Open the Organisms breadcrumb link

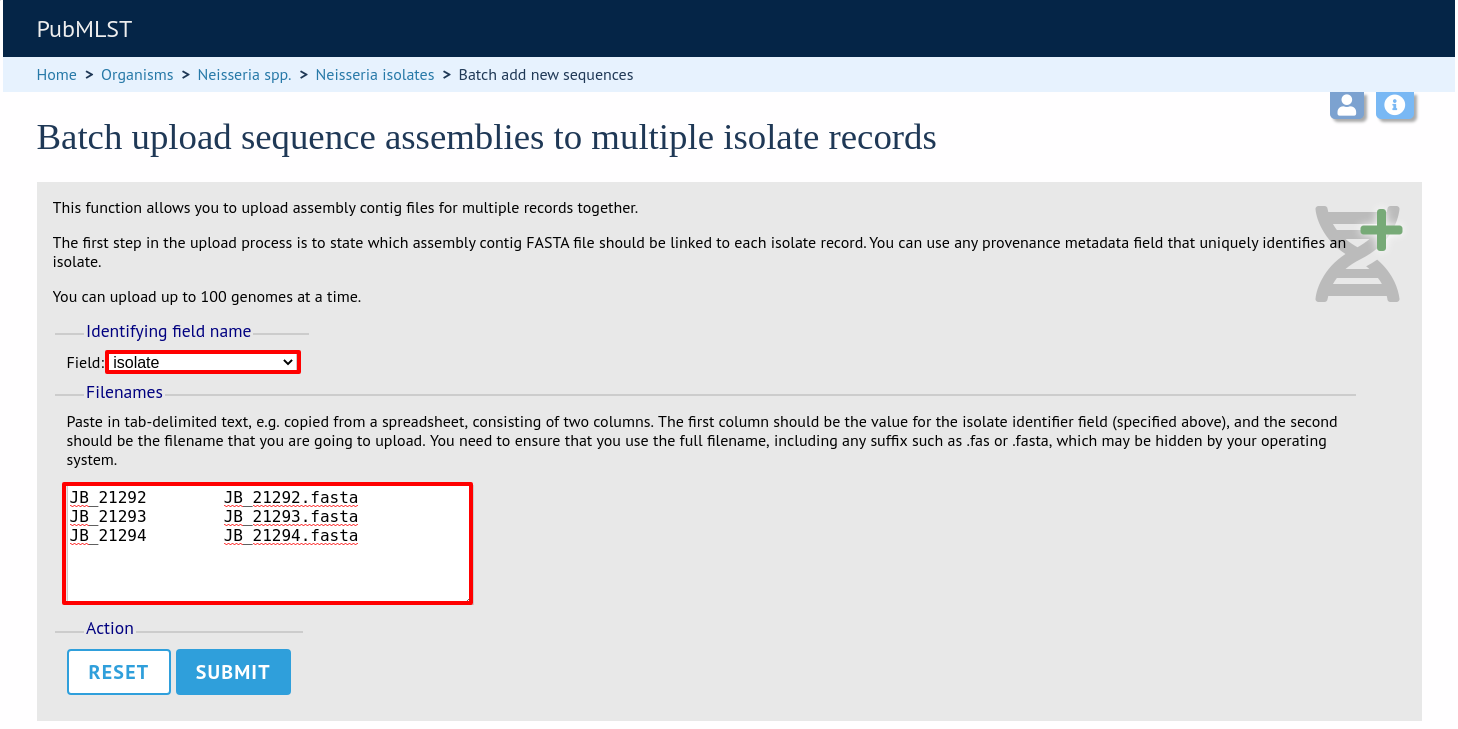[x=137, y=75]
